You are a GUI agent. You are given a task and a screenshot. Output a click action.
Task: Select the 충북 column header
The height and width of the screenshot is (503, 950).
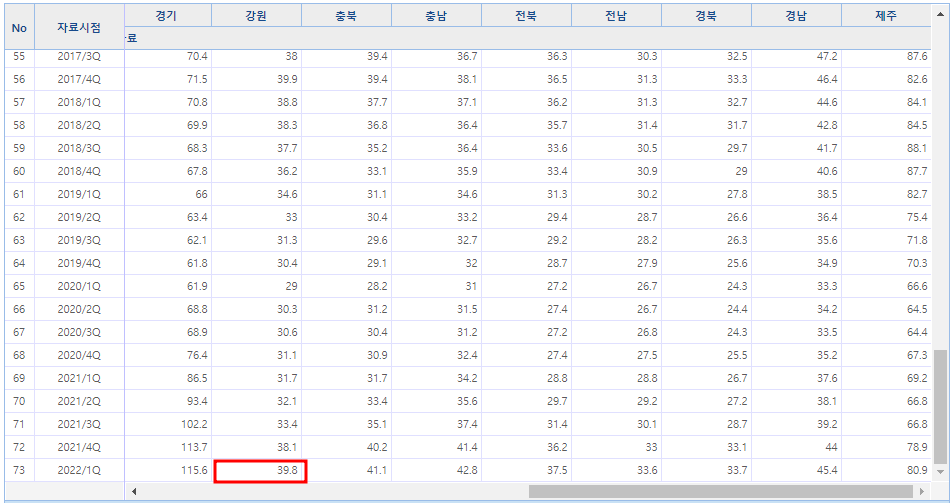coord(347,16)
